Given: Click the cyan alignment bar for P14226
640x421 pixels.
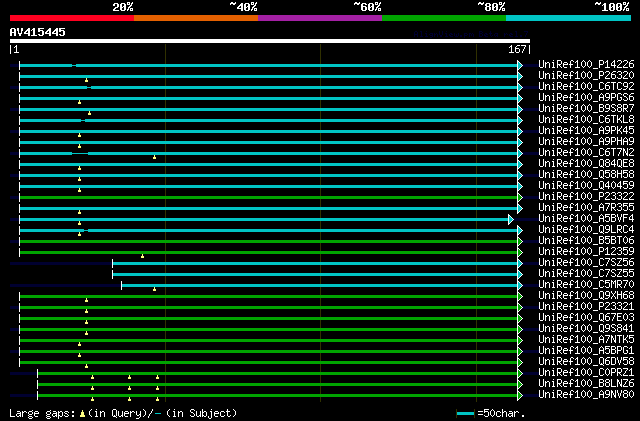Looking at the screenshot, I should [269, 65].
